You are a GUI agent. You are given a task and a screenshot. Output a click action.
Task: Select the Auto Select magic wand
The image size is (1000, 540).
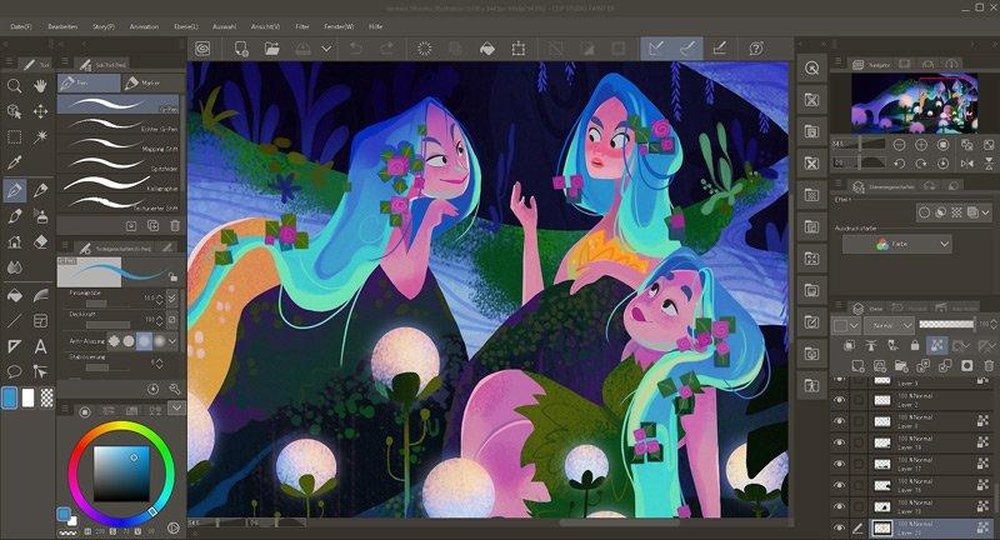41,137
